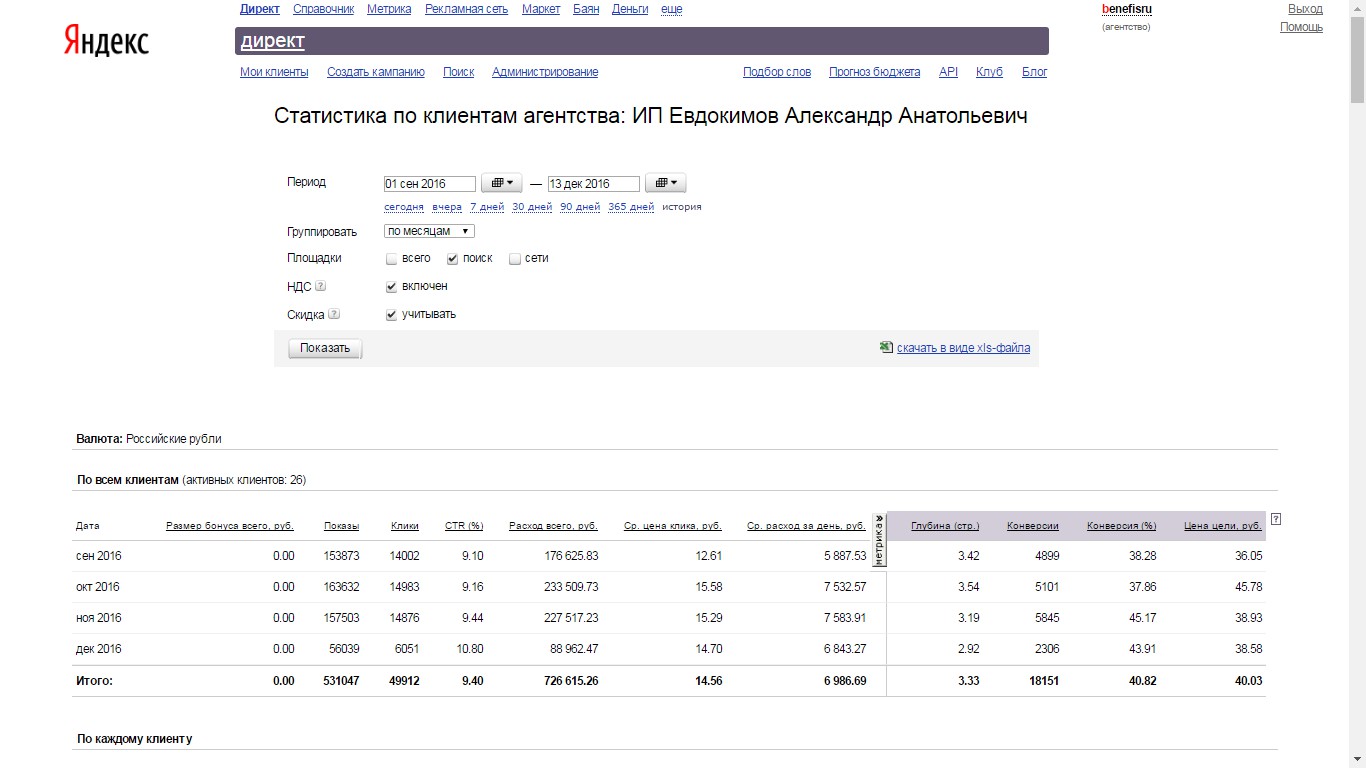Click the директ header title bar link
Screen dimensions: 1366x768
[273, 41]
